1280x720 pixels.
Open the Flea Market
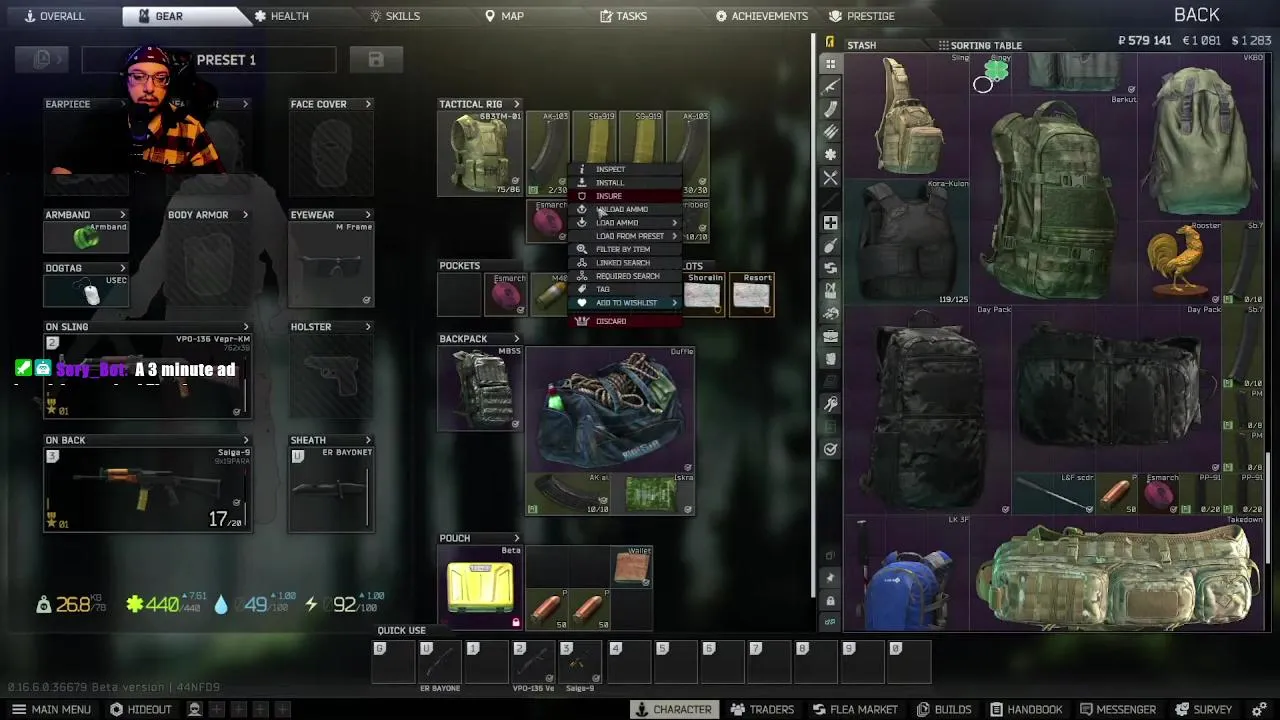click(855, 709)
